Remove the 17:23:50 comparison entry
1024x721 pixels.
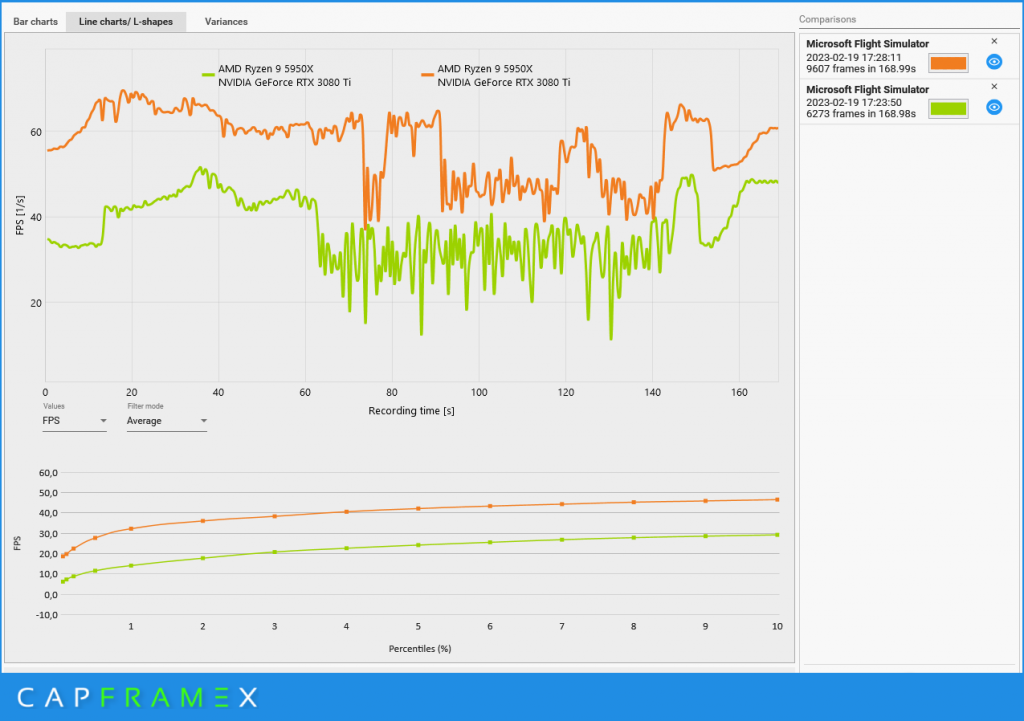pos(994,86)
